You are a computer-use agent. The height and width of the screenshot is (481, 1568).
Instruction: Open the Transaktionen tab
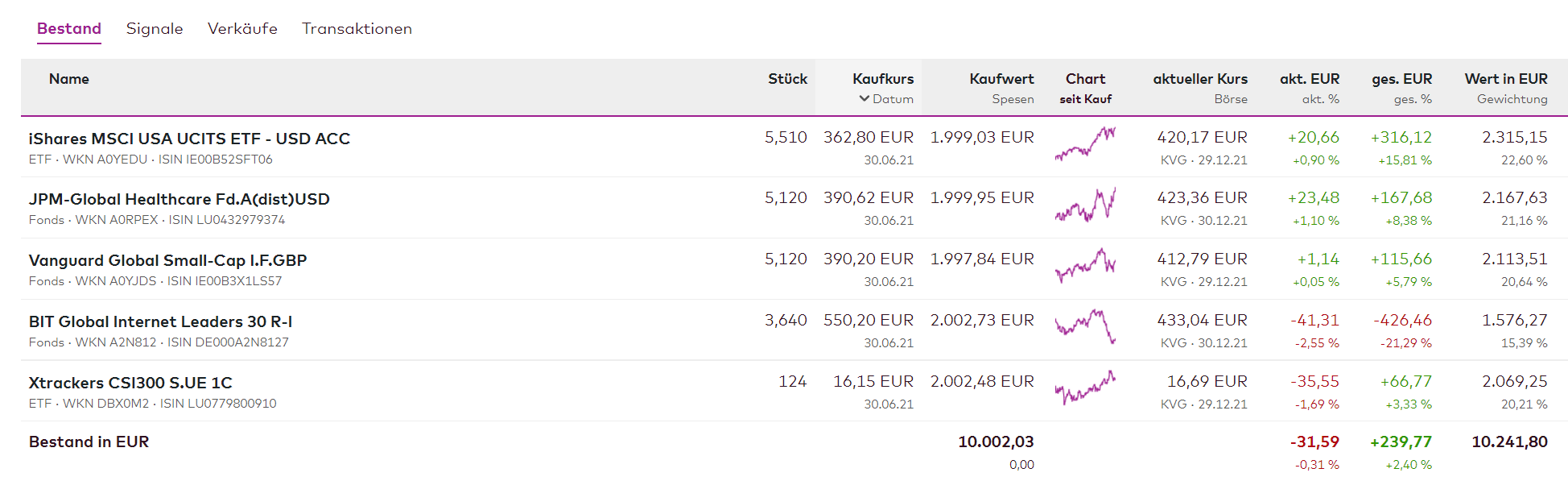357,29
